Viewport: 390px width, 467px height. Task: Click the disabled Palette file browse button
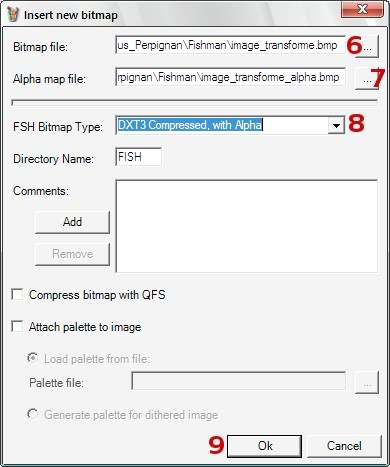367,383
